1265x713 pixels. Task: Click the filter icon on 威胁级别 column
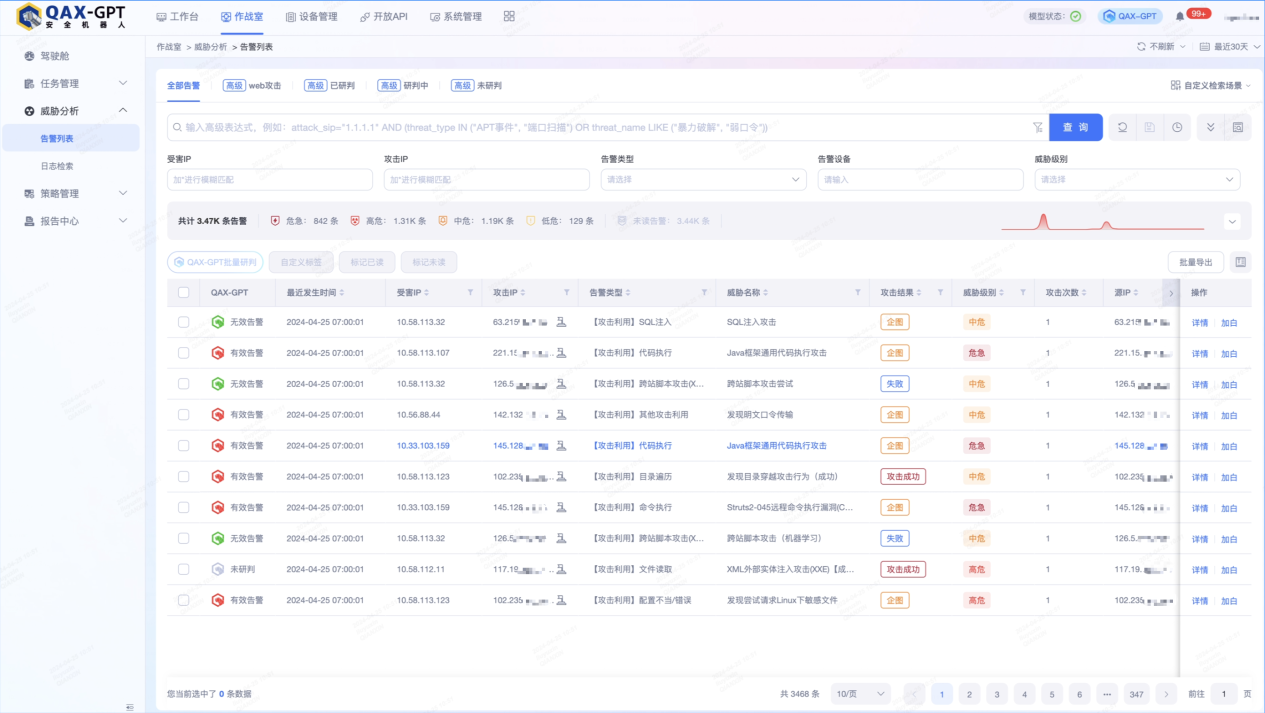point(1022,293)
